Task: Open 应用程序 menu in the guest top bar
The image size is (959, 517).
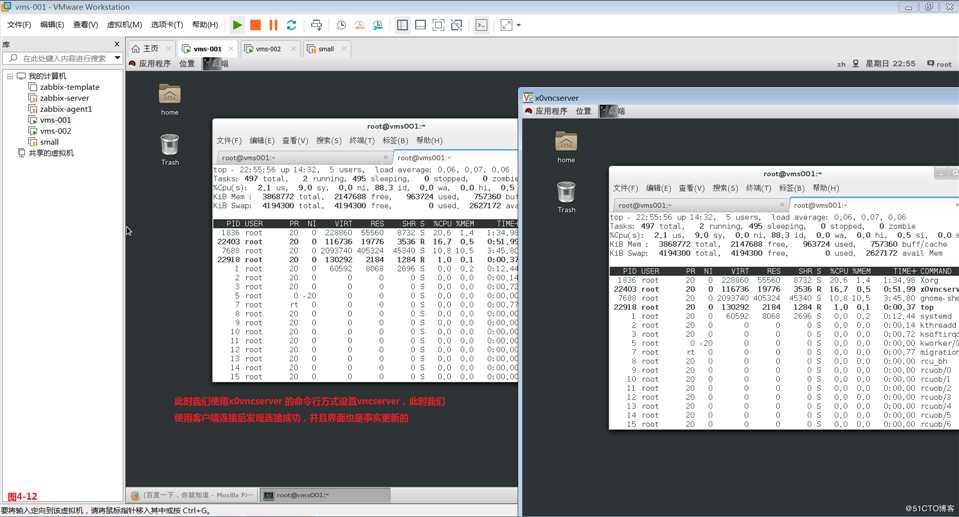Action: [x=154, y=64]
